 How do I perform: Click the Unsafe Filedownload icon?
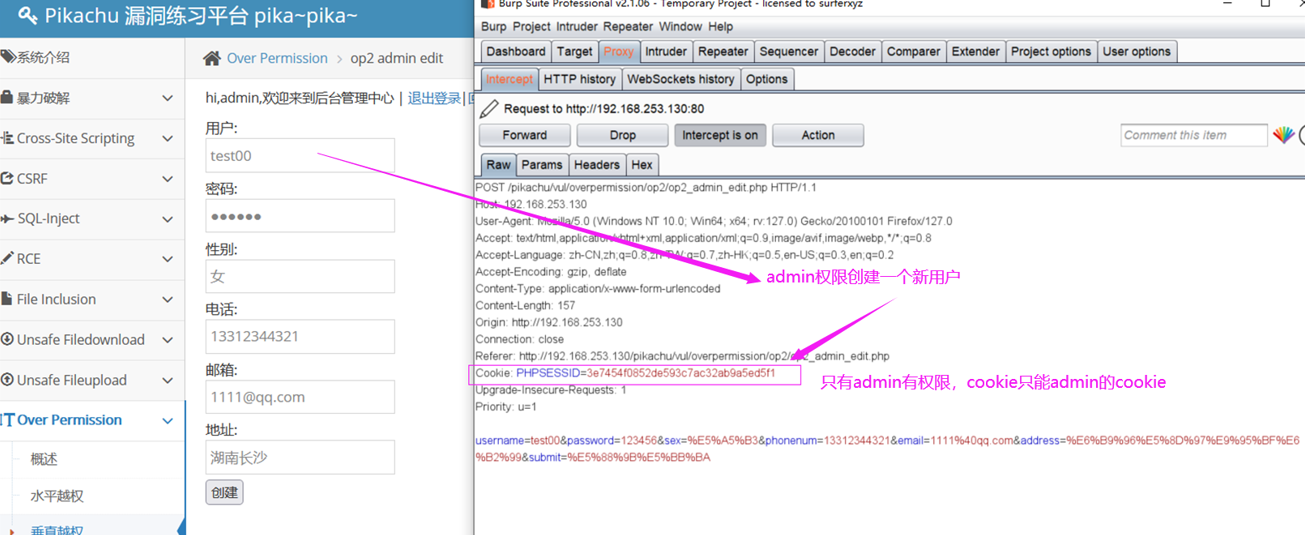point(7,339)
